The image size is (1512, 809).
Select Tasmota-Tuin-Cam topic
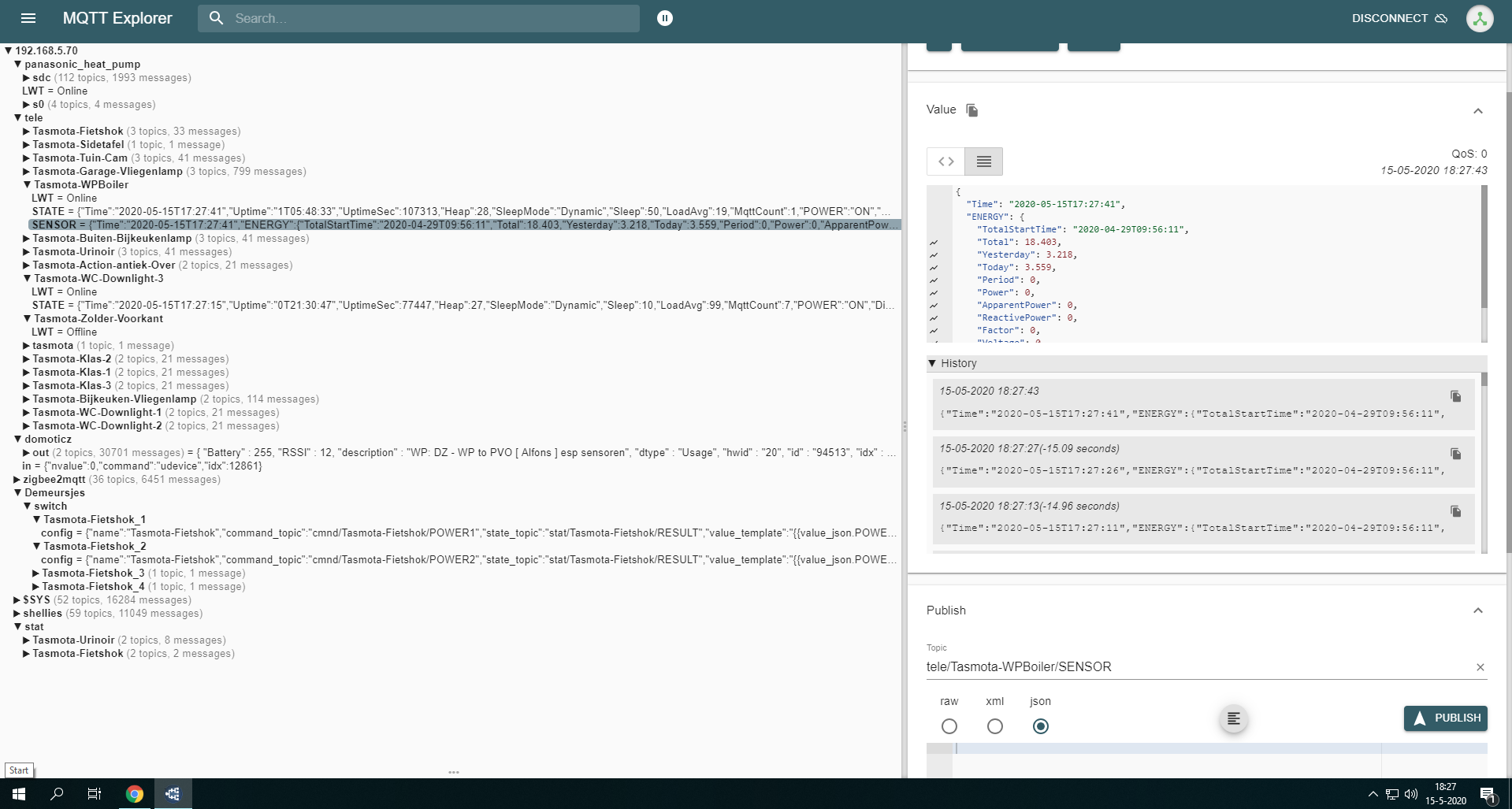[80, 158]
